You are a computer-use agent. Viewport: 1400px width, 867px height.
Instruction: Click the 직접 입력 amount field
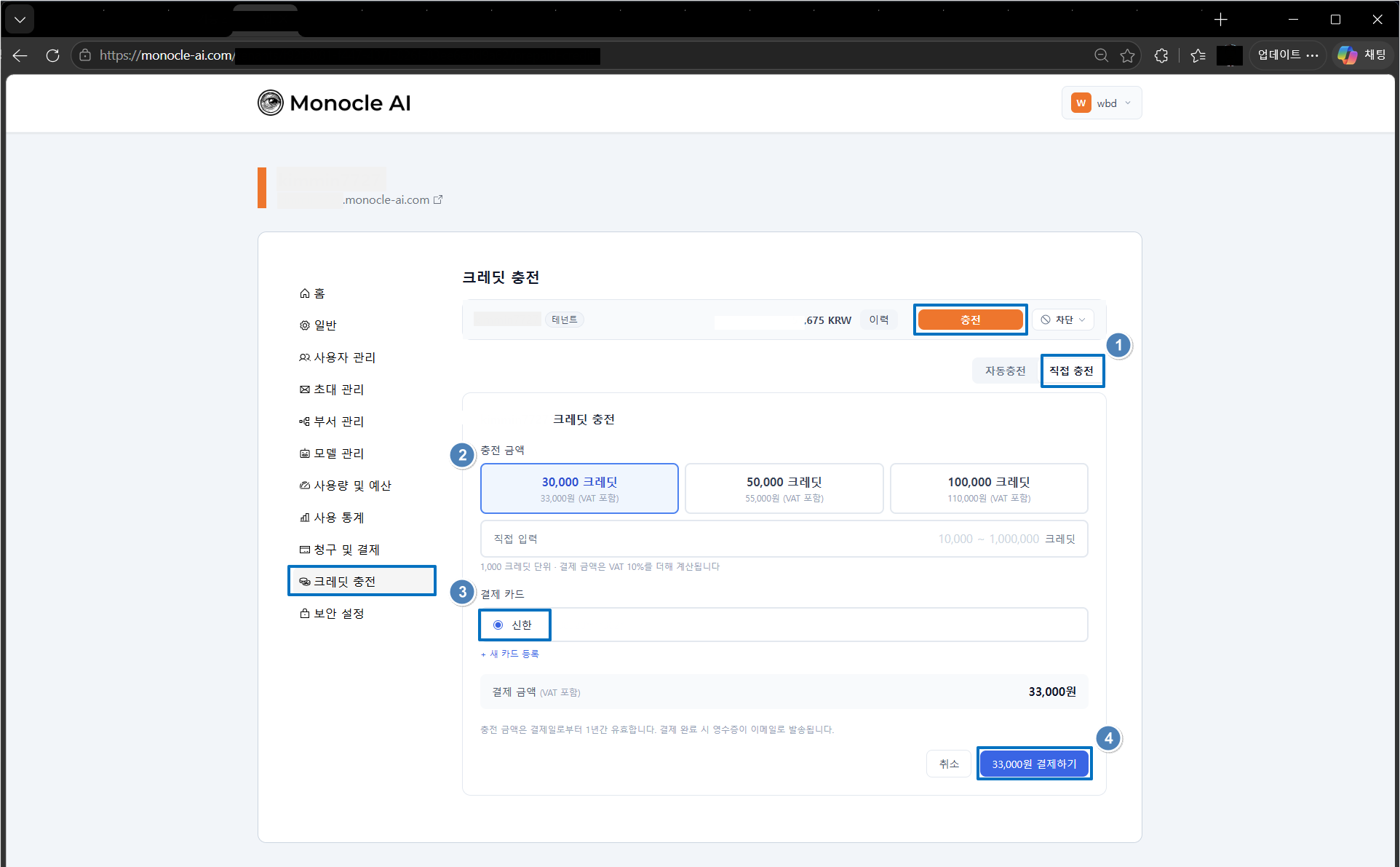(x=784, y=539)
